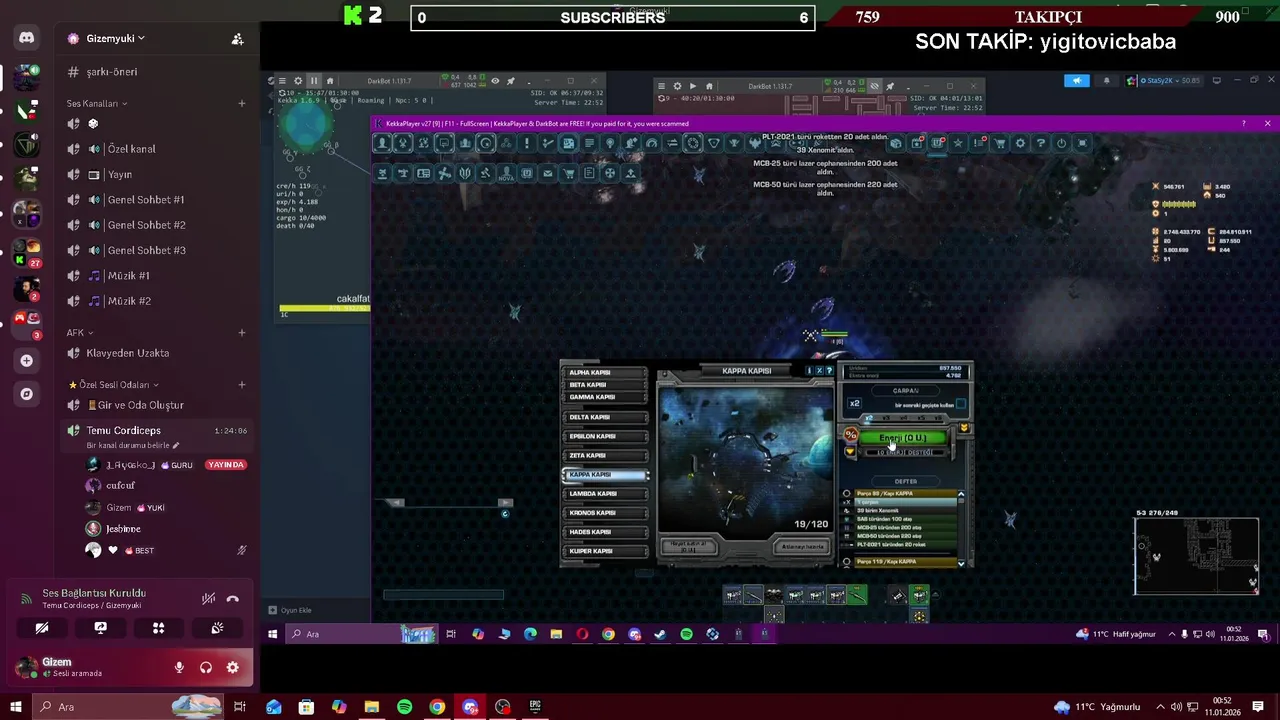Enable 'bir sonraki geçişte kullan' checkbox
The height and width of the screenshot is (720, 1280).
pos(961,404)
